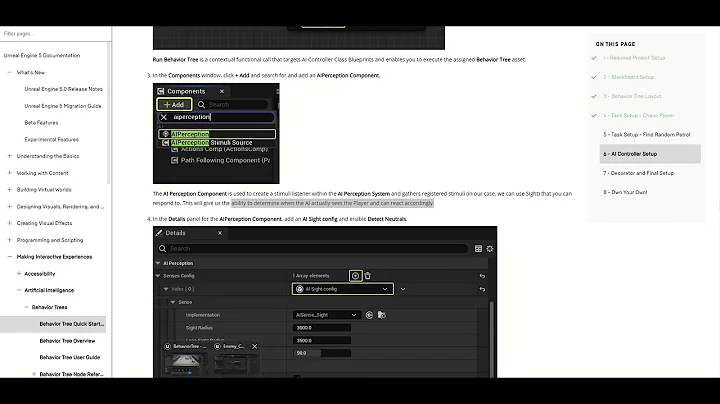Screen dimensions: 720x404
Task: Click the Sight Radius 3000.0 field
Action: pyautogui.click(x=322, y=328)
